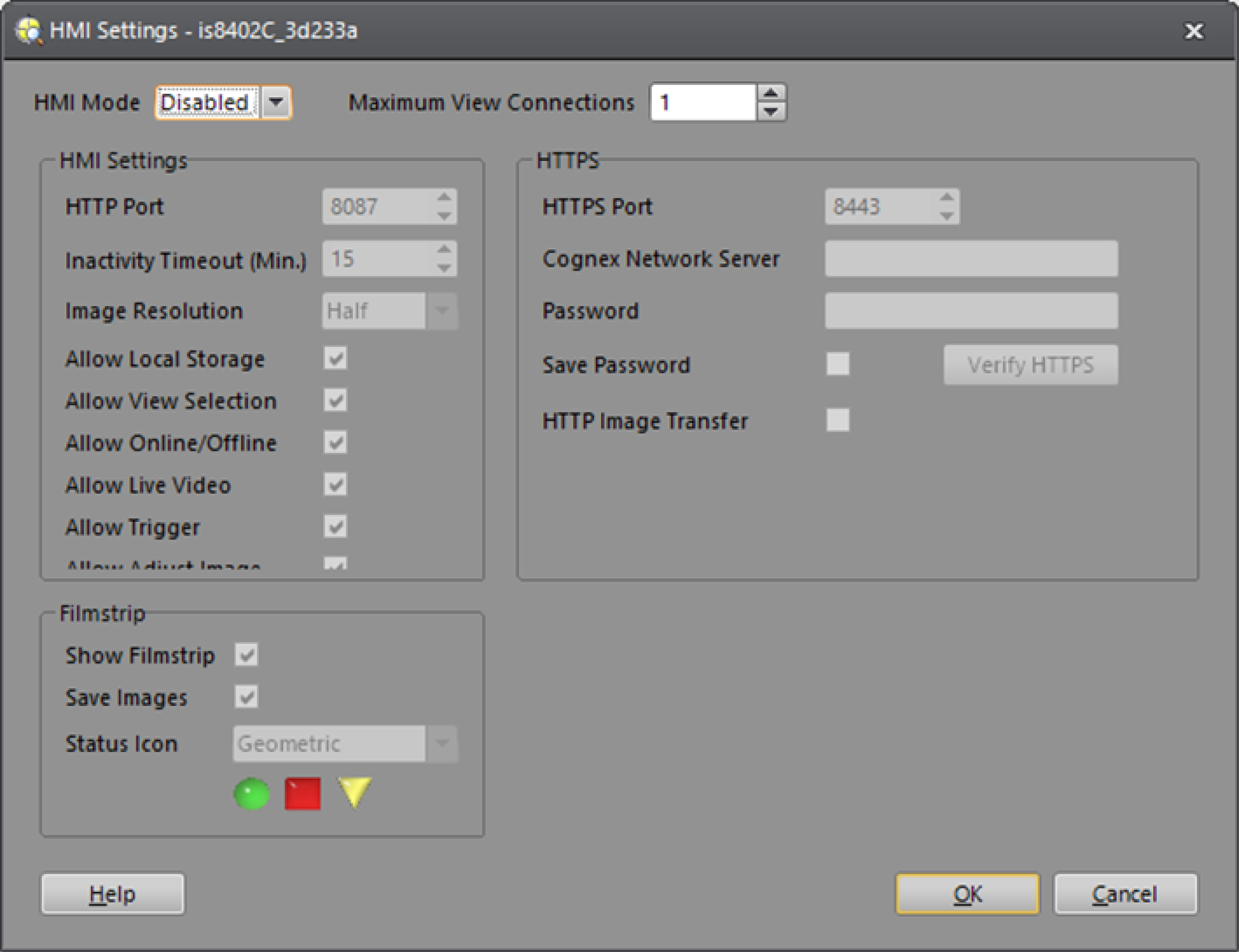1239x952 pixels.
Task: Click the Cancel button
Action: coord(1125,894)
